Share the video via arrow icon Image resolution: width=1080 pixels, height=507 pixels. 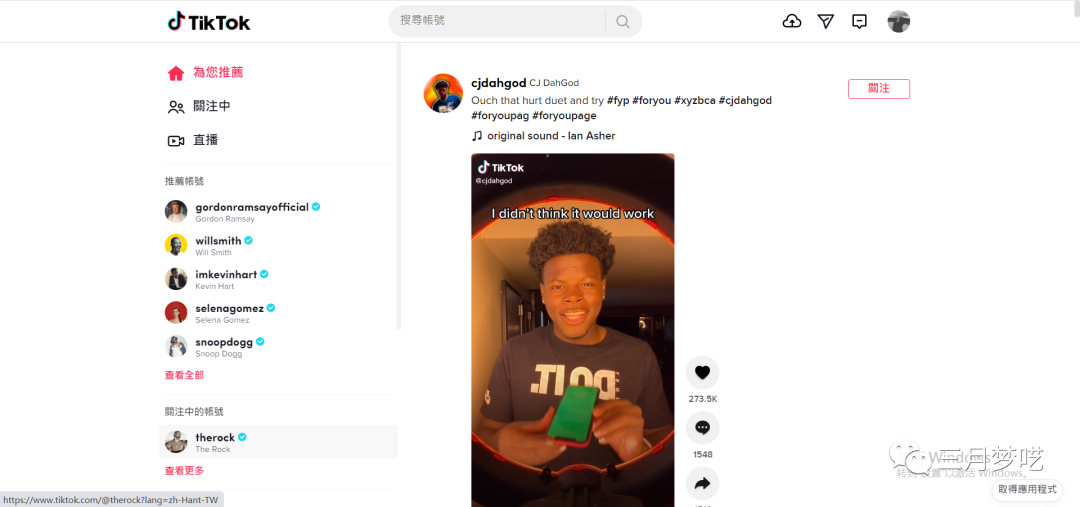click(x=703, y=484)
